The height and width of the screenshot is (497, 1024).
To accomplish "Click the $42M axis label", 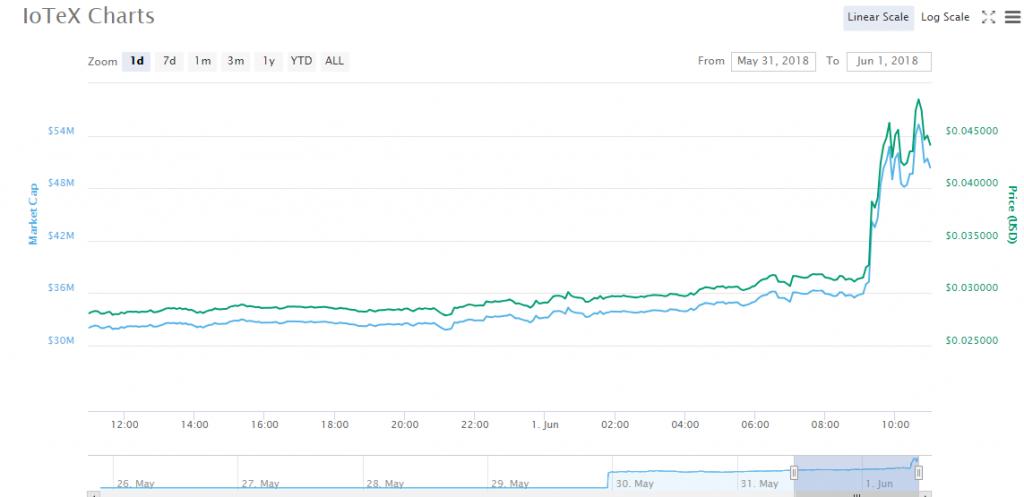I will [x=61, y=236].
